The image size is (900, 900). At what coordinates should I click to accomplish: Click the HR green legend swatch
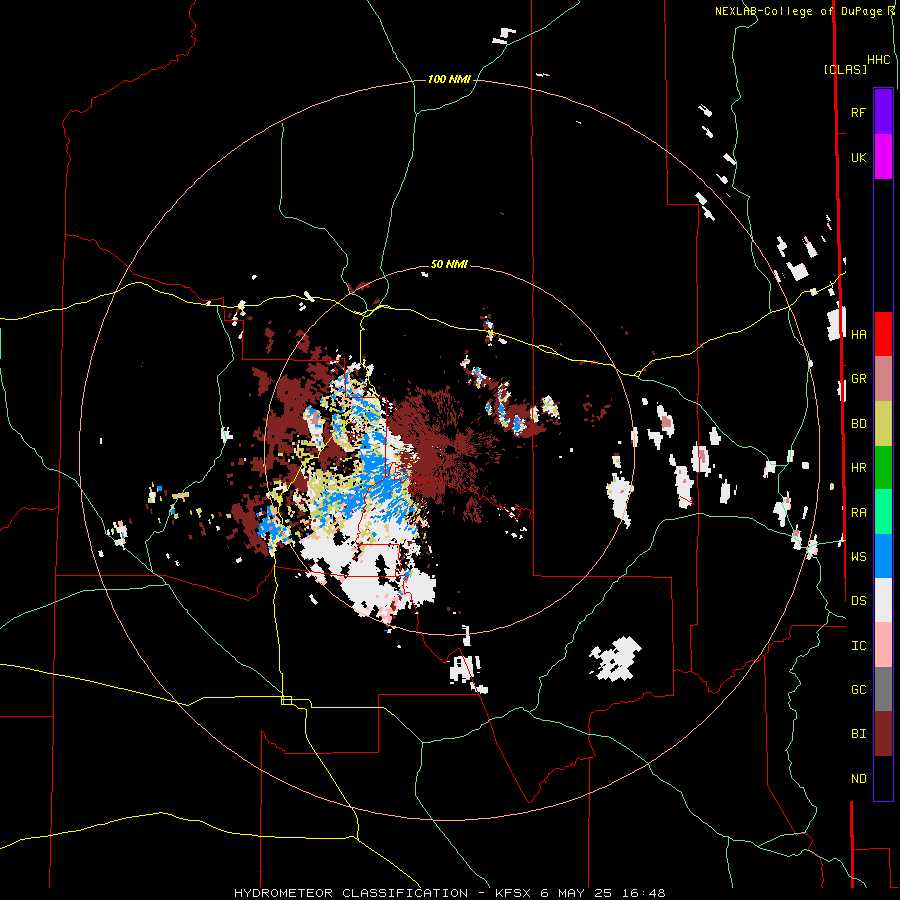point(883,468)
